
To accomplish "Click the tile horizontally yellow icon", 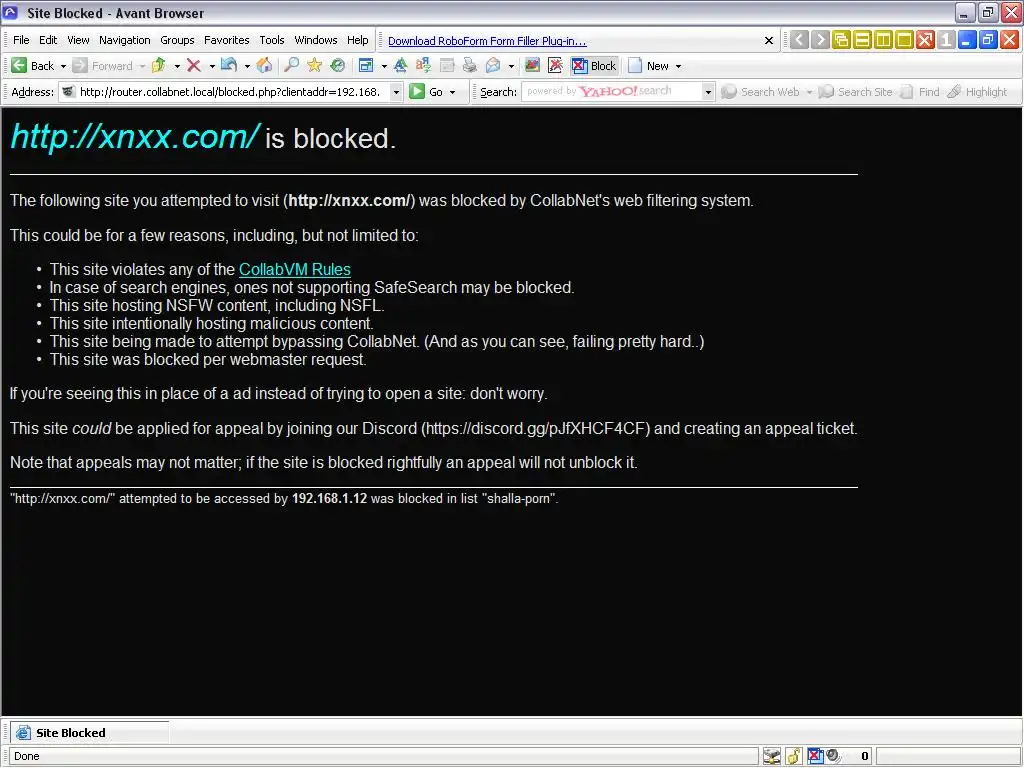I will pos(862,40).
